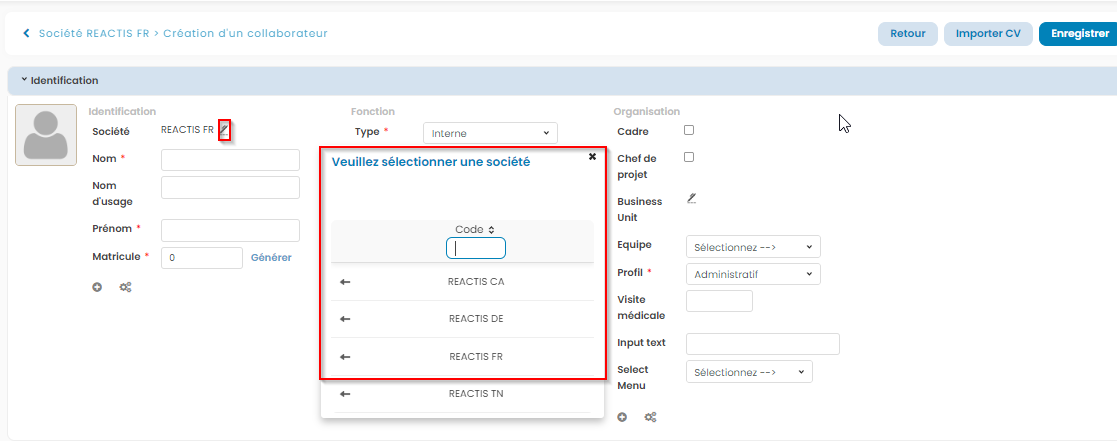1117x441 pixels.
Task: Select REACTIS DE arrow icon
Action: coord(345,319)
